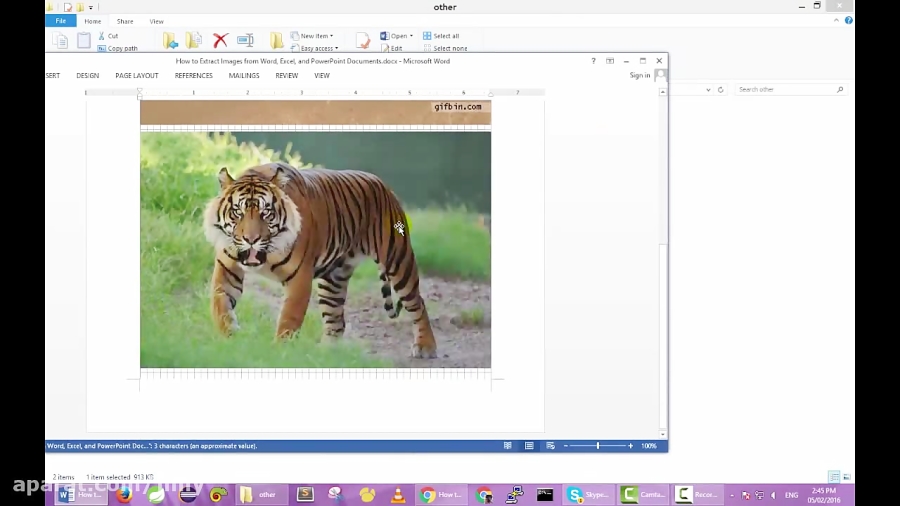Click the Word zoom slider handle

(x=598, y=446)
